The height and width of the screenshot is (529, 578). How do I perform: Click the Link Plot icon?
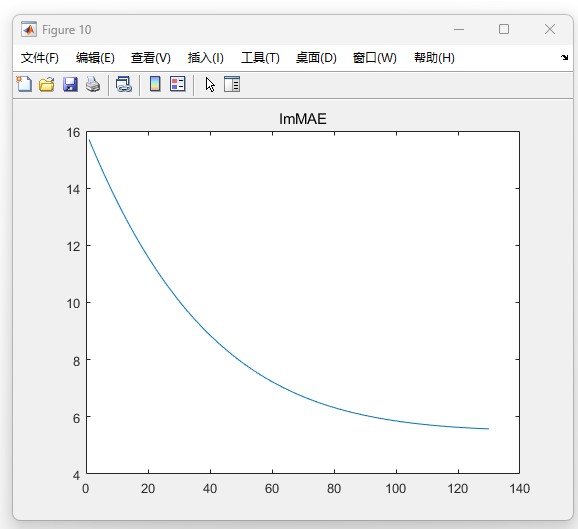[123, 84]
